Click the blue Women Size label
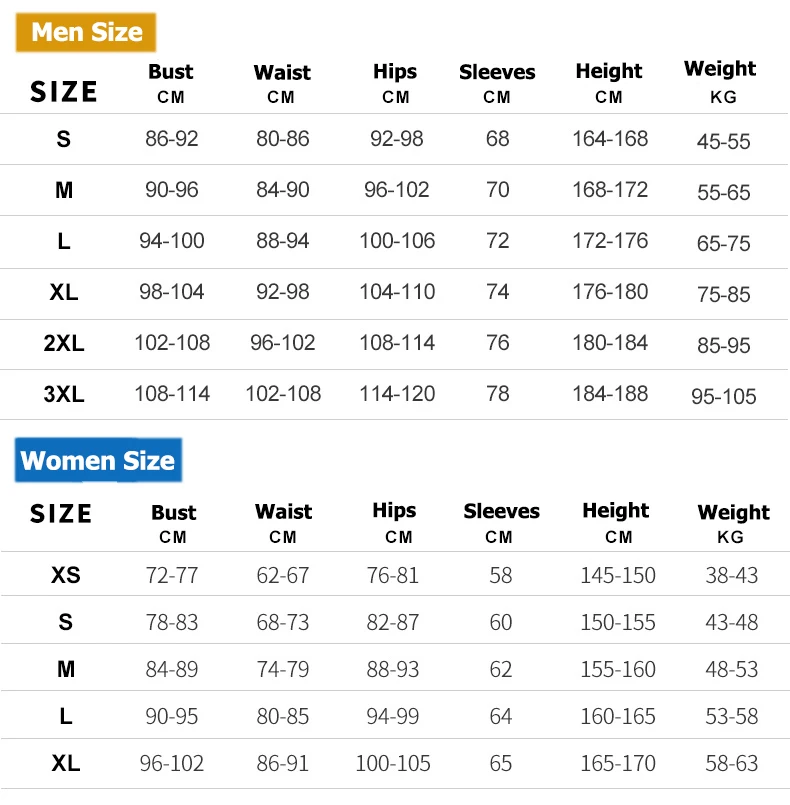 point(99,460)
